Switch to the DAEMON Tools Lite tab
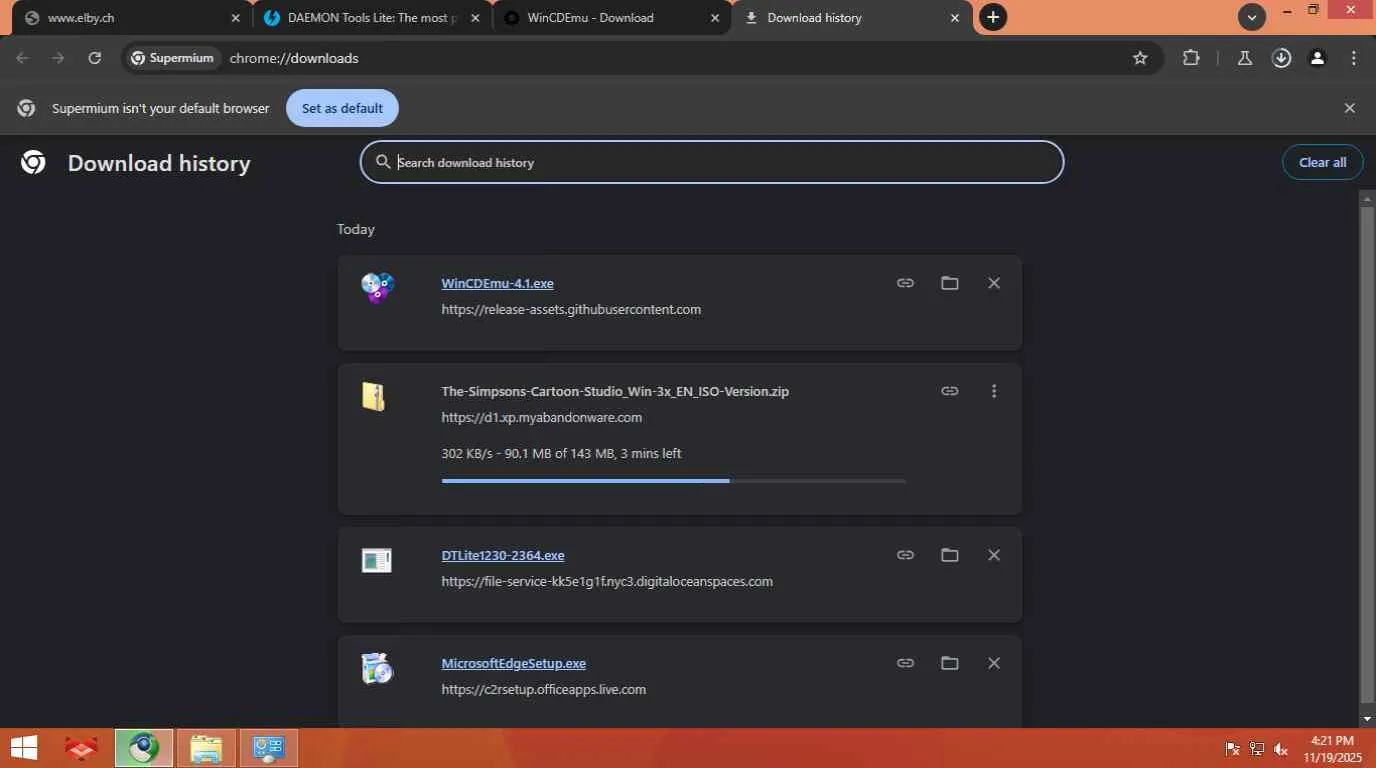Image resolution: width=1376 pixels, height=768 pixels. (x=370, y=18)
